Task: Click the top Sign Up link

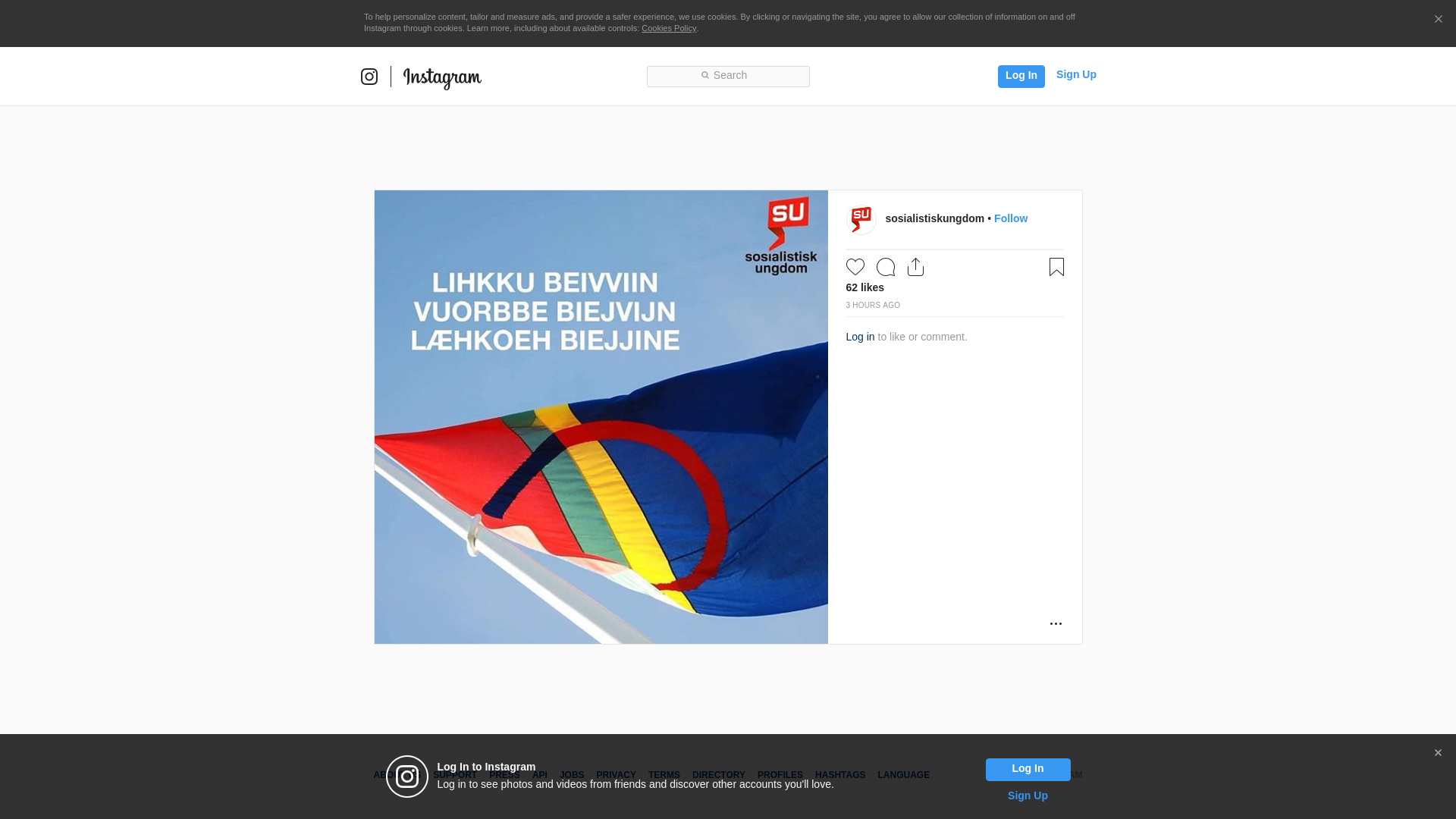Action: [1076, 74]
